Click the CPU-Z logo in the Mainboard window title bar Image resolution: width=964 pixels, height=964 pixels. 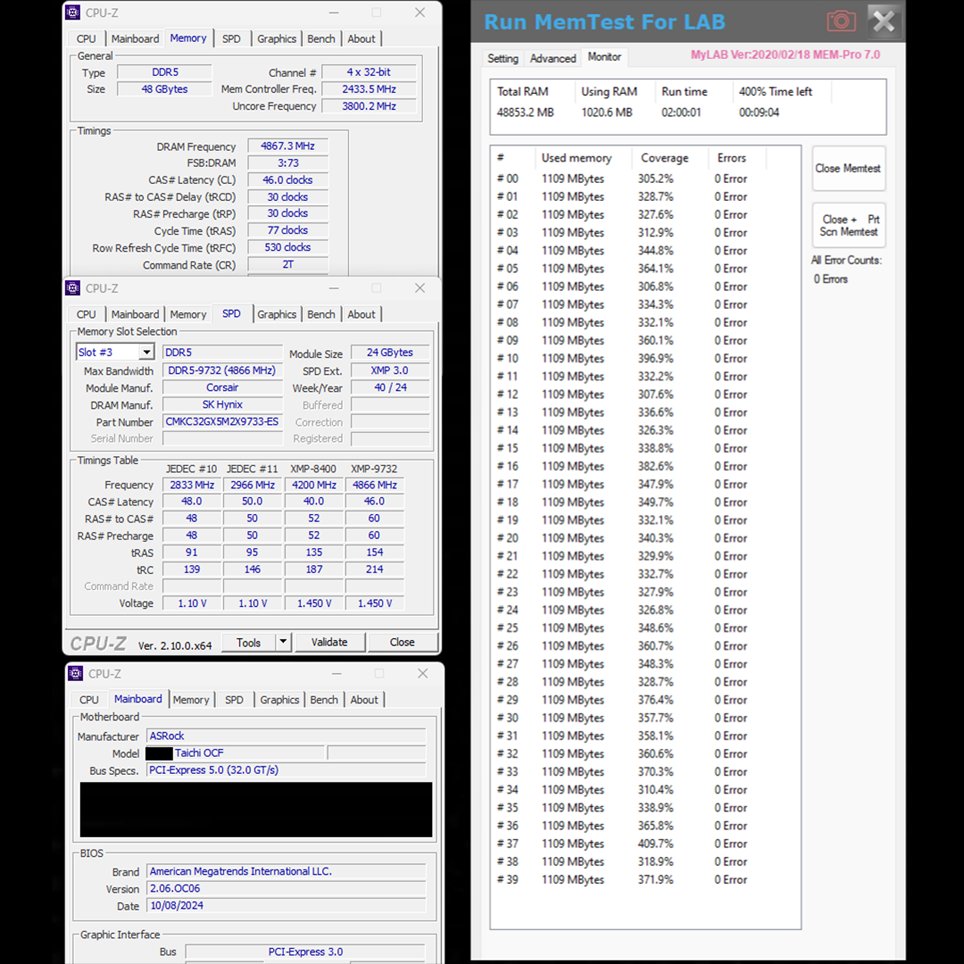75,673
